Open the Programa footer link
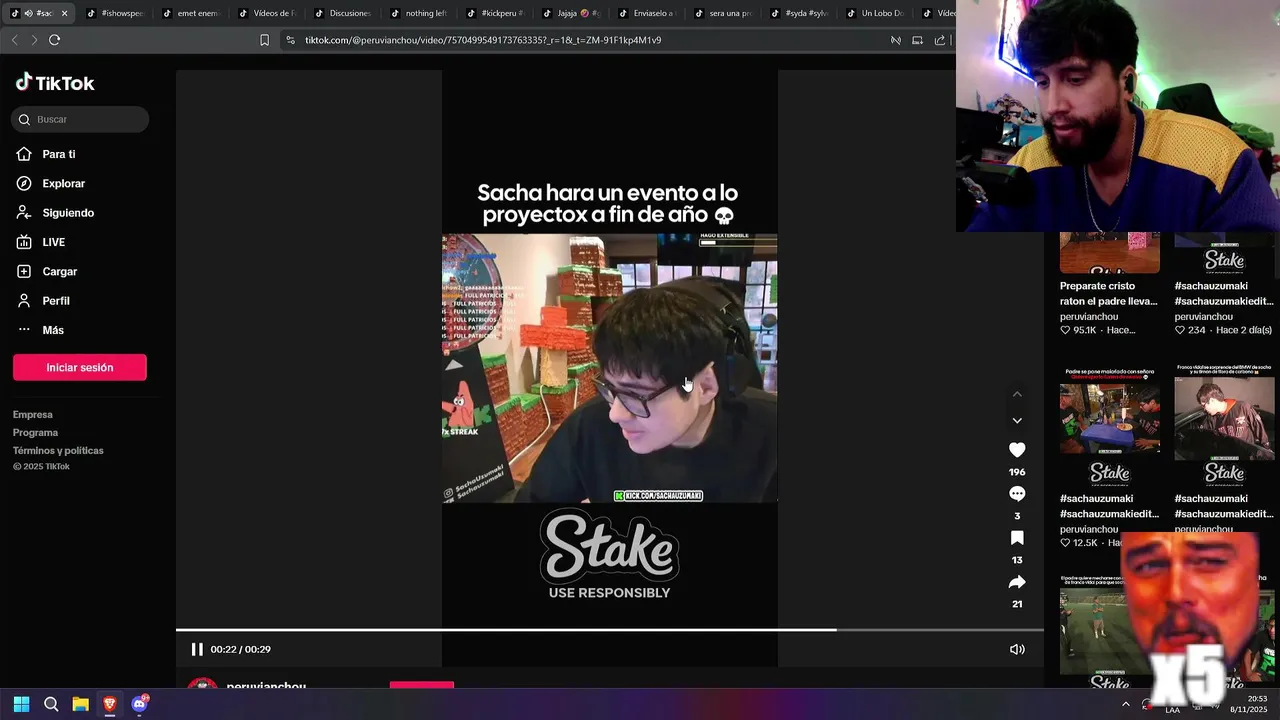The width and height of the screenshot is (1280, 720). point(35,433)
